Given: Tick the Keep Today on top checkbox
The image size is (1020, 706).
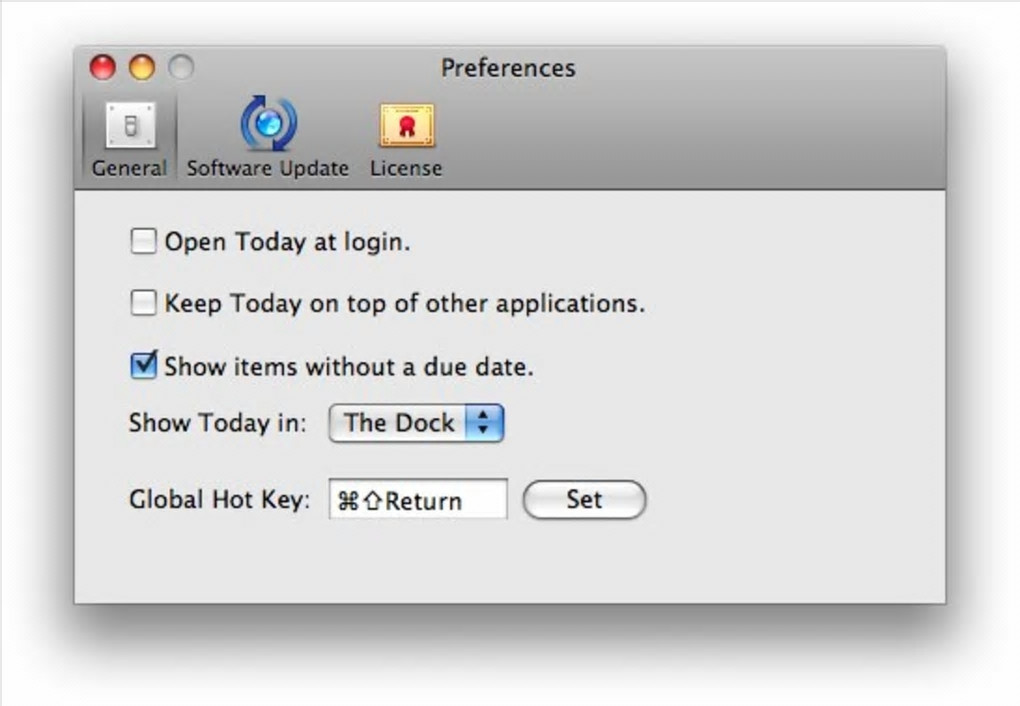Looking at the screenshot, I should click(x=144, y=303).
